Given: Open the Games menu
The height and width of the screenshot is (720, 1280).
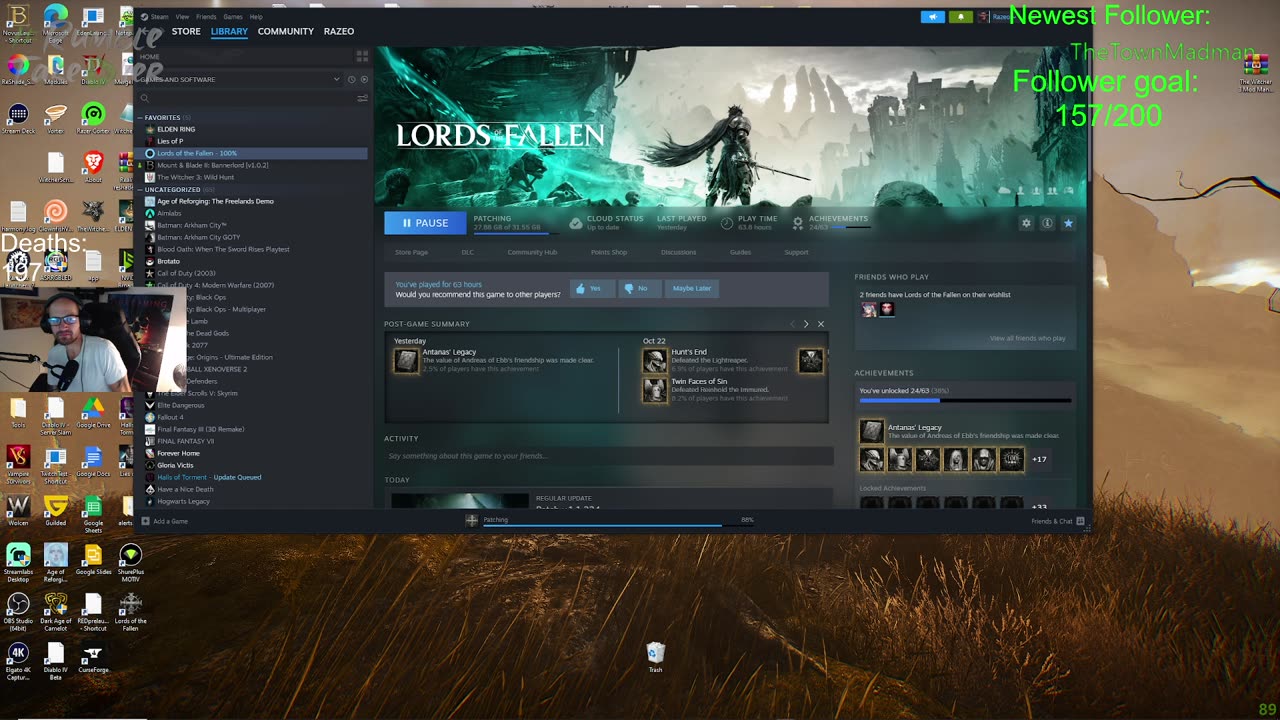Looking at the screenshot, I should tap(233, 17).
